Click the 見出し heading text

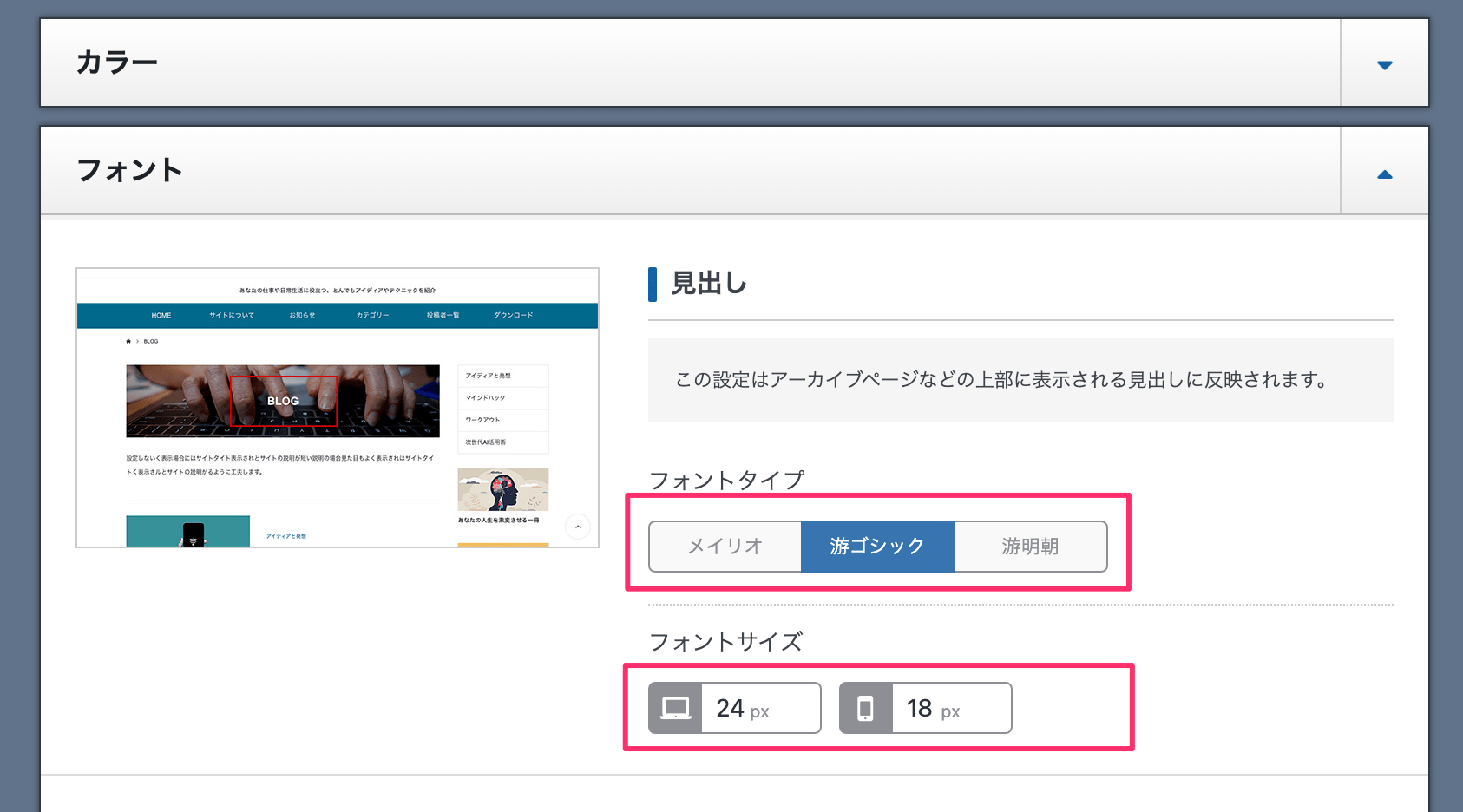click(x=709, y=284)
